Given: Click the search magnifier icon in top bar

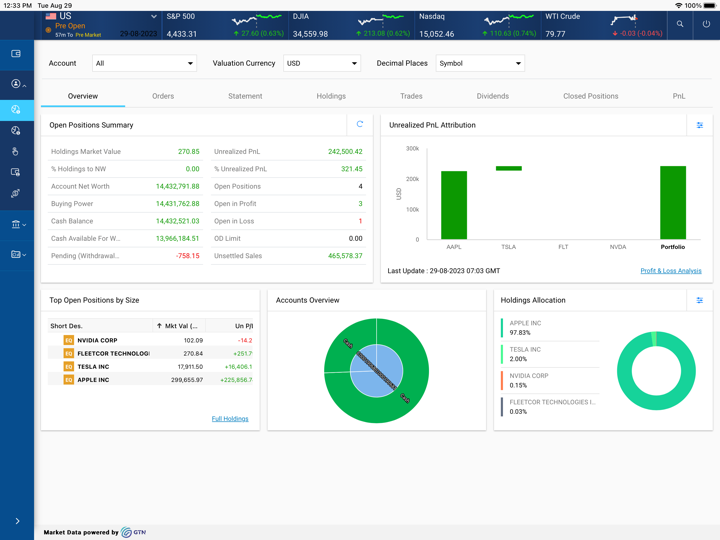Looking at the screenshot, I should coord(680,24).
